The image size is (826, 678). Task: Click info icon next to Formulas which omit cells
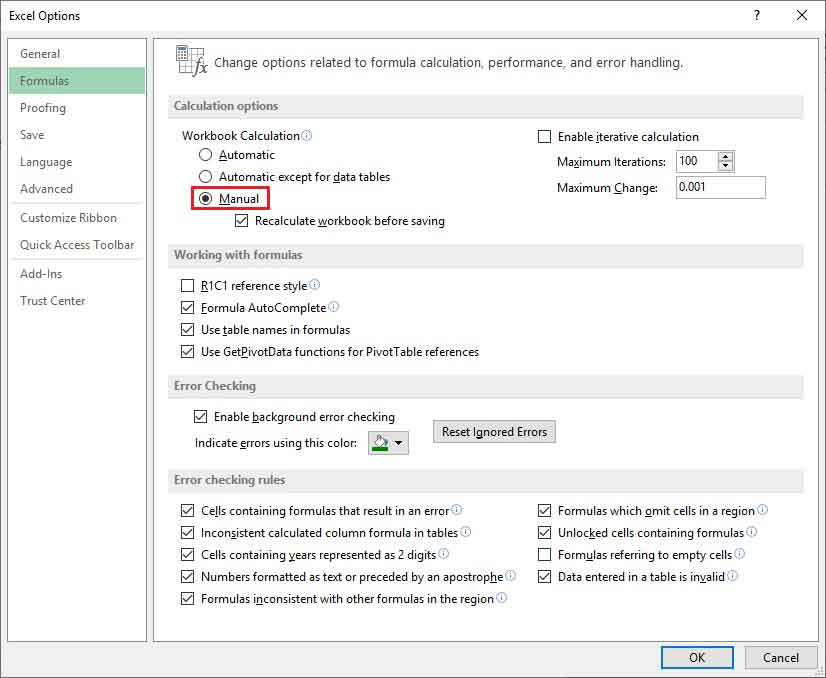tap(763, 511)
